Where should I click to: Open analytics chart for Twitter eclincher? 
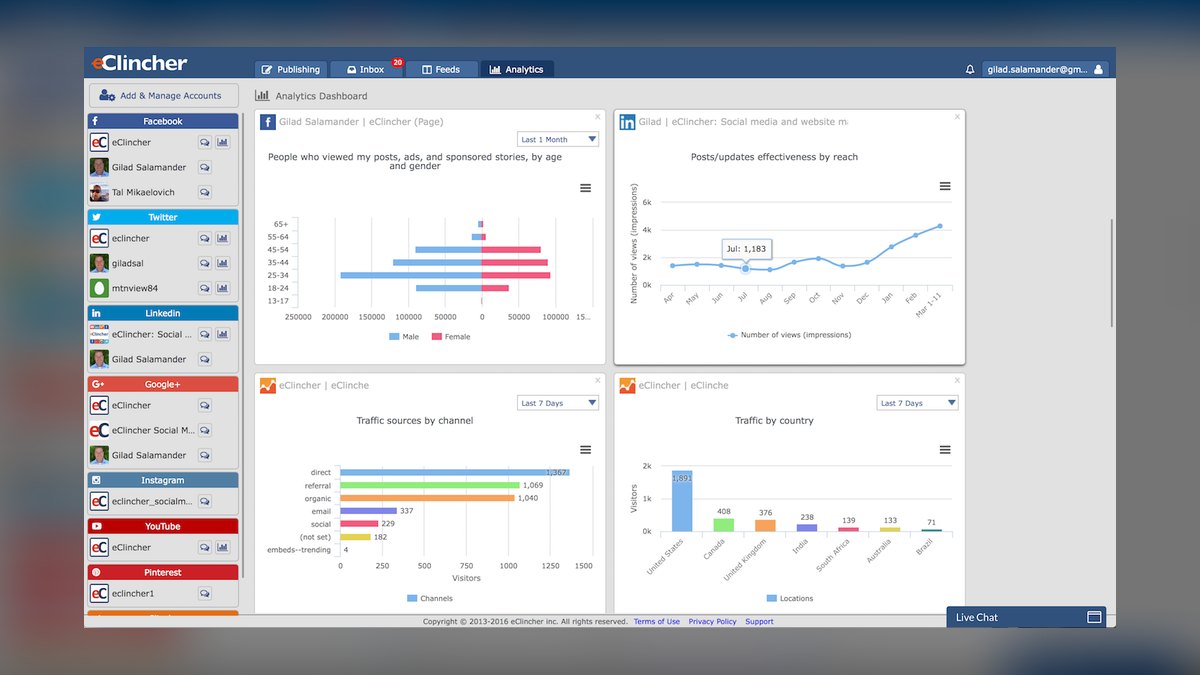[222, 238]
